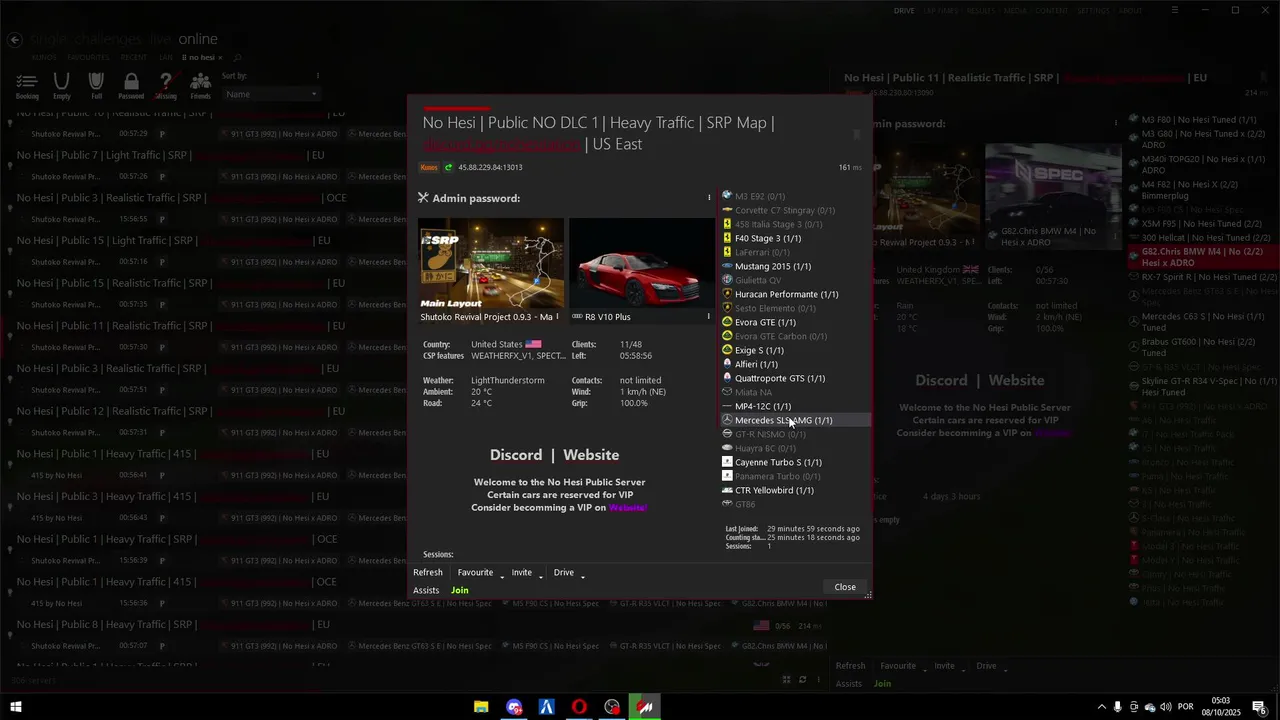Viewport: 1280px width, 720px height.
Task: Click the Porsche badge beside Panamera Turbo
Action: 727,476
